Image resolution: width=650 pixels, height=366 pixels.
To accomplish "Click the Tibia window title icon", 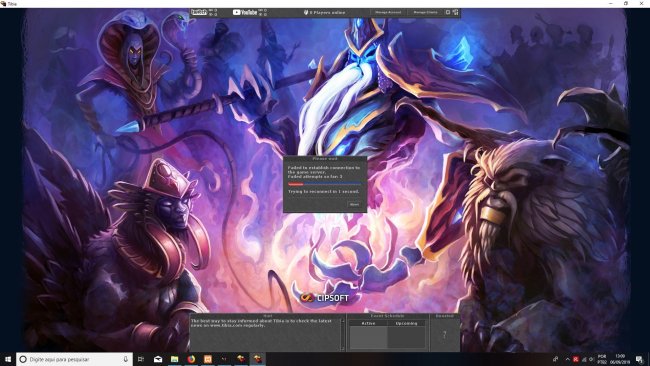I will click(x=3, y=3).
